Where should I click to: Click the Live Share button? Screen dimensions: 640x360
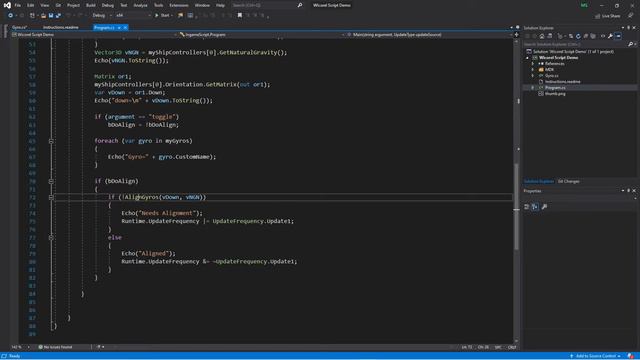607,16
